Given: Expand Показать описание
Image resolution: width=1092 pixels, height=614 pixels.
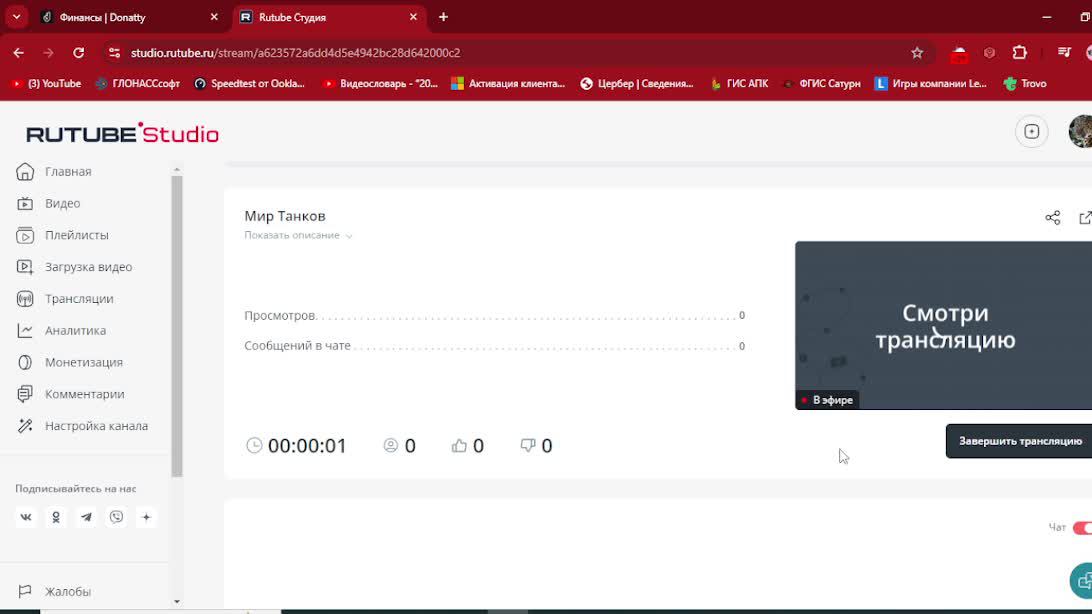Looking at the screenshot, I should click(298, 235).
